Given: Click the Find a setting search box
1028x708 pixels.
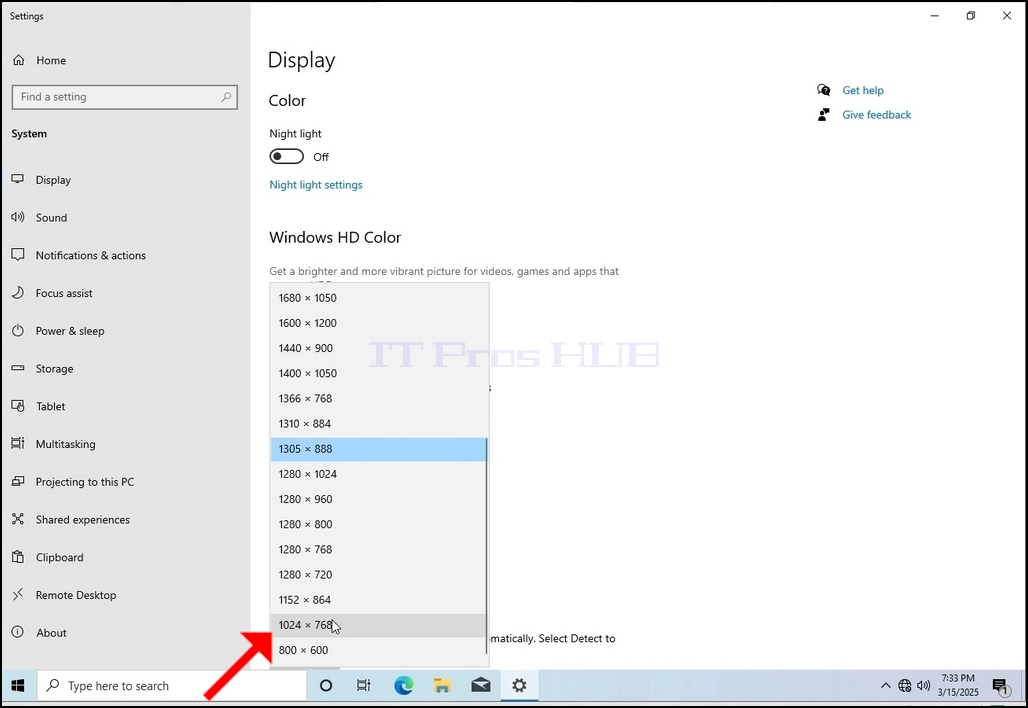Looking at the screenshot, I should 125,97.
